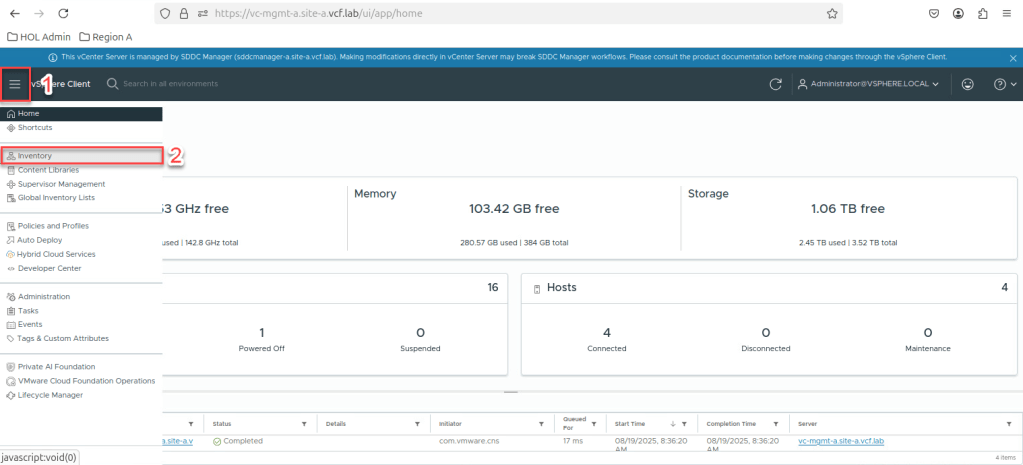
Task: Select Inventory in the navigation menu
Action: tap(35, 156)
